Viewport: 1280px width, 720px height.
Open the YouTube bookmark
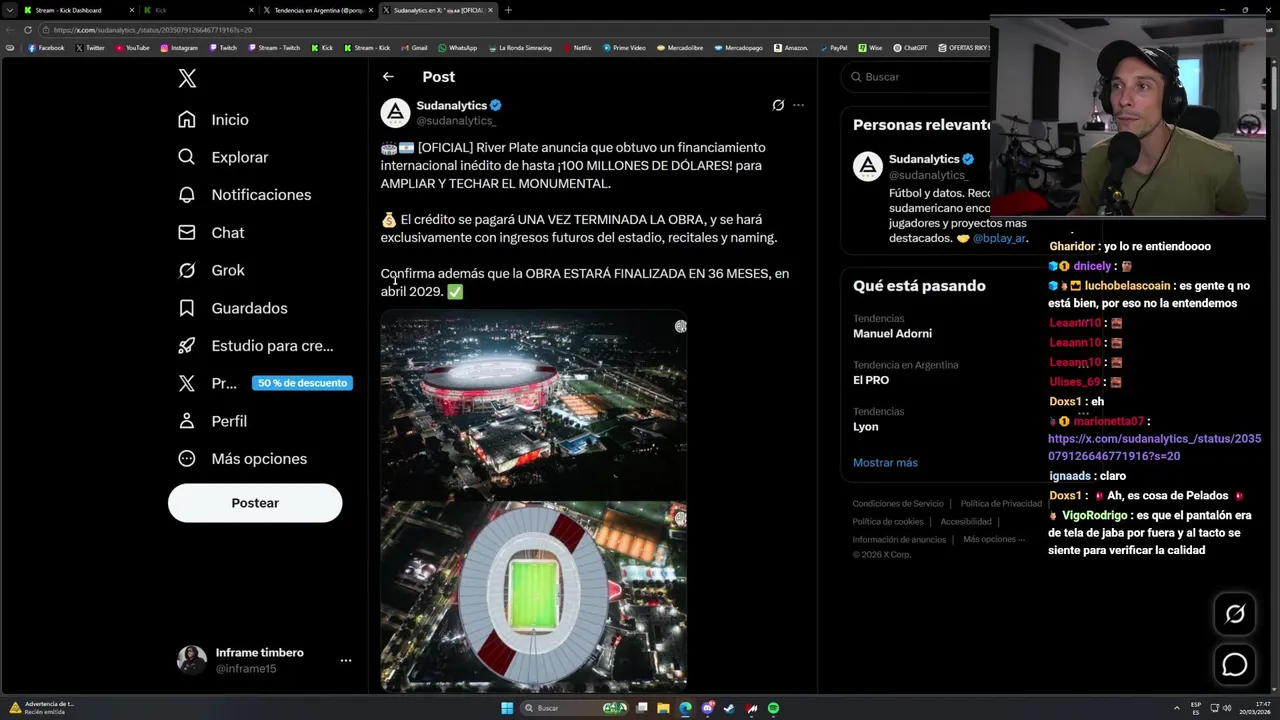click(132, 48)
